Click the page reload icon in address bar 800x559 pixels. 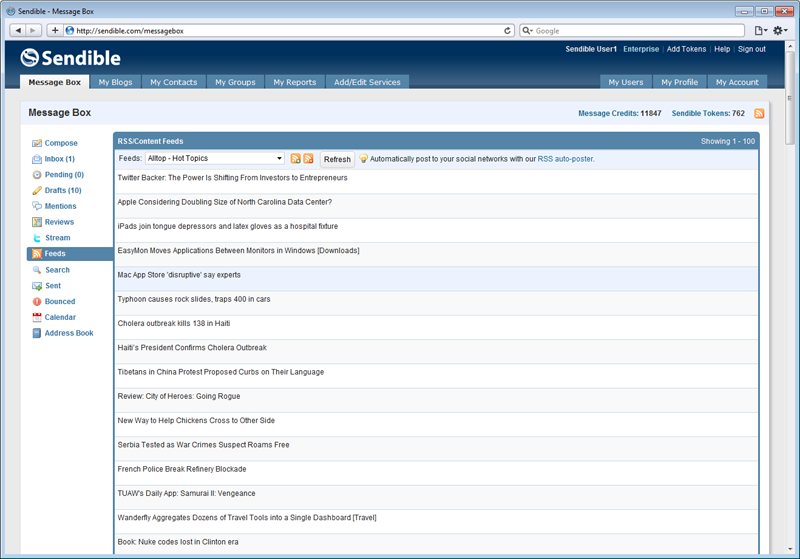click(507, 31)
